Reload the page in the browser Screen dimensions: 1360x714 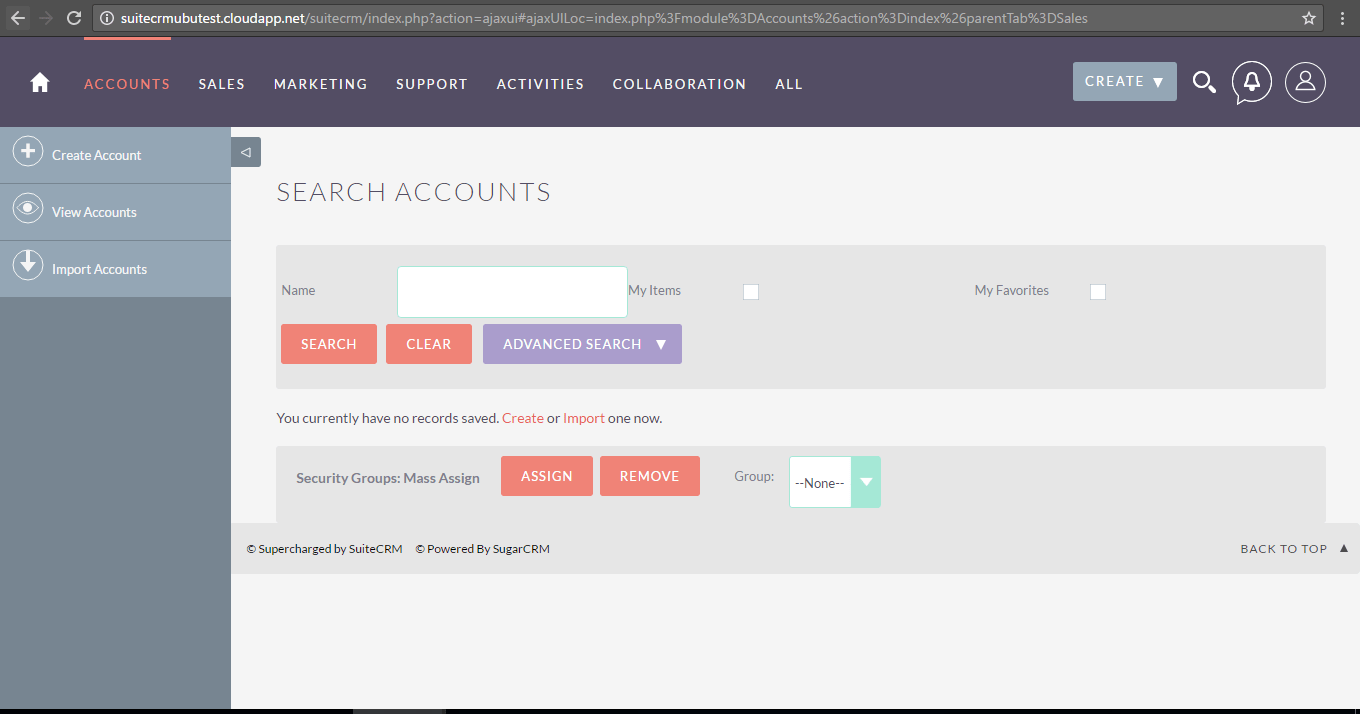pyautogui.click(x=73, y=18)
